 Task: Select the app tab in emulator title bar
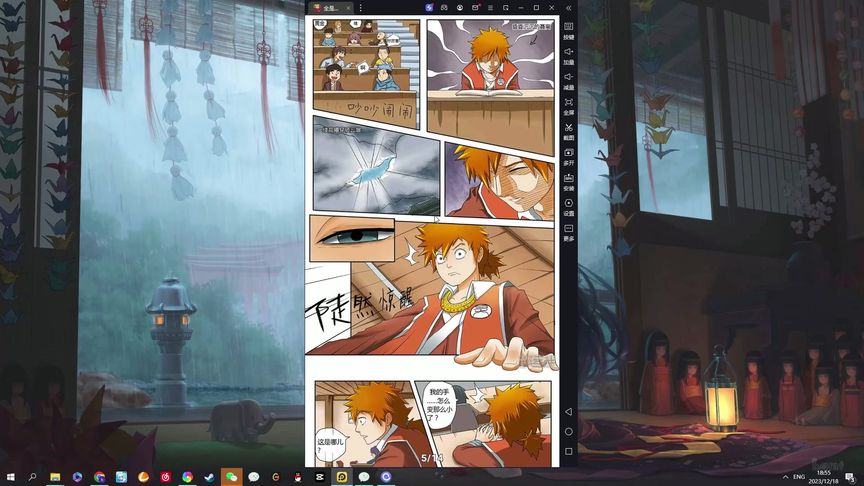tap(331, 8)
